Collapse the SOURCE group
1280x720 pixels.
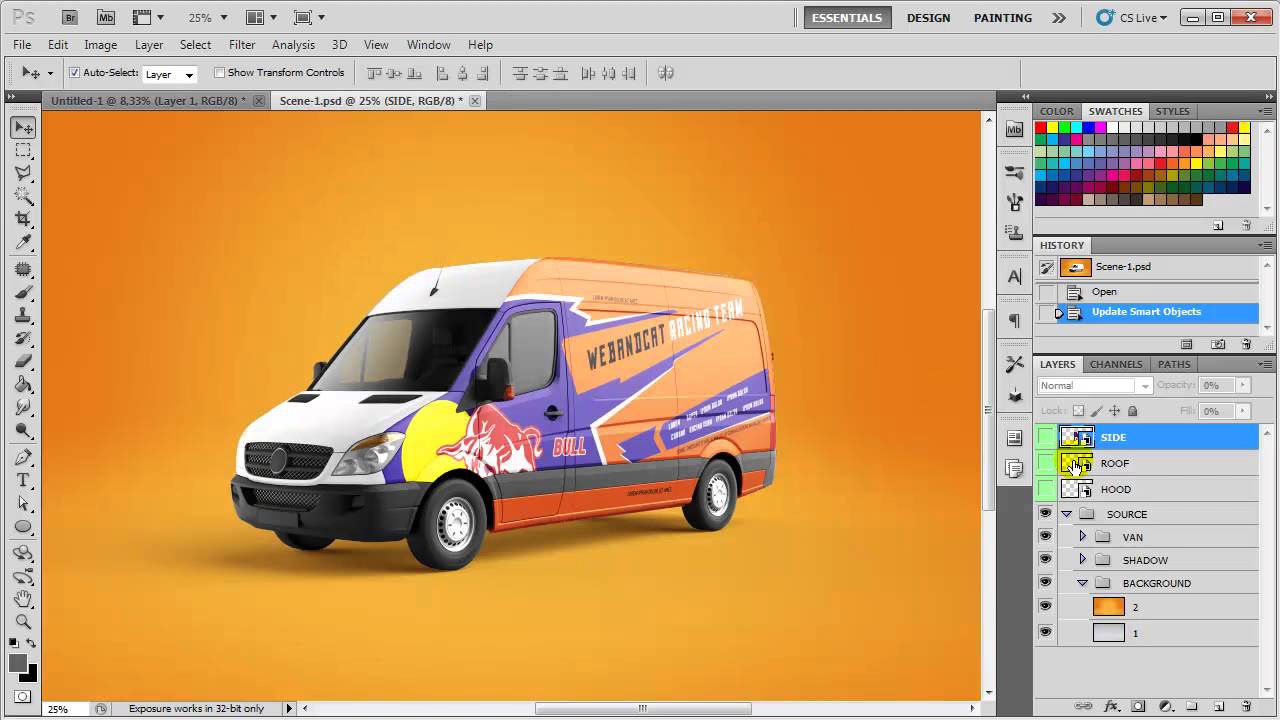(1066, 514)
